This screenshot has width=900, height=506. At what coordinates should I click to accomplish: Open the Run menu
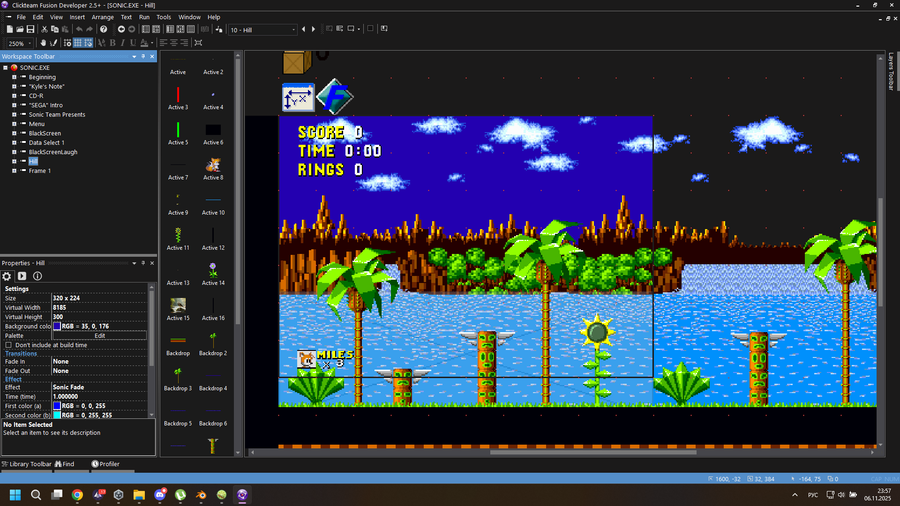[x=144, y=17]
